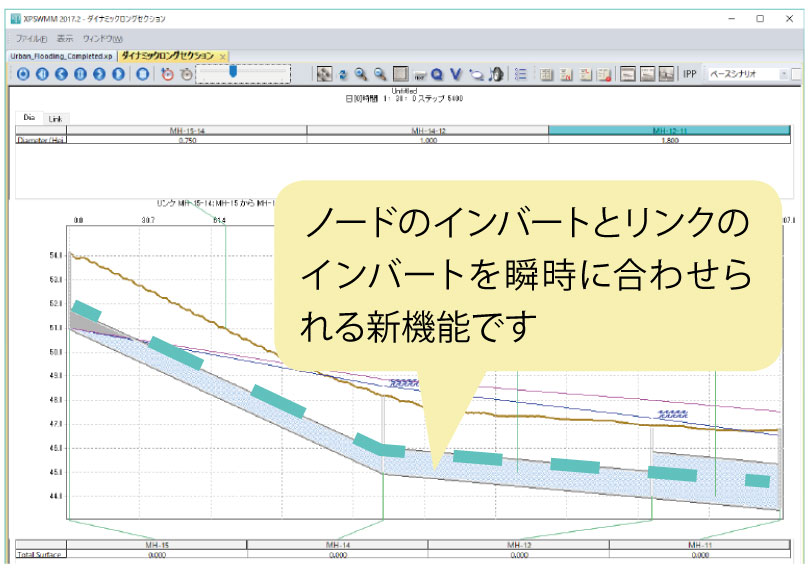Viewport: 809px width, 569px height.
Task: Select the first section layout view icon
Action: (x=628, y=74)
